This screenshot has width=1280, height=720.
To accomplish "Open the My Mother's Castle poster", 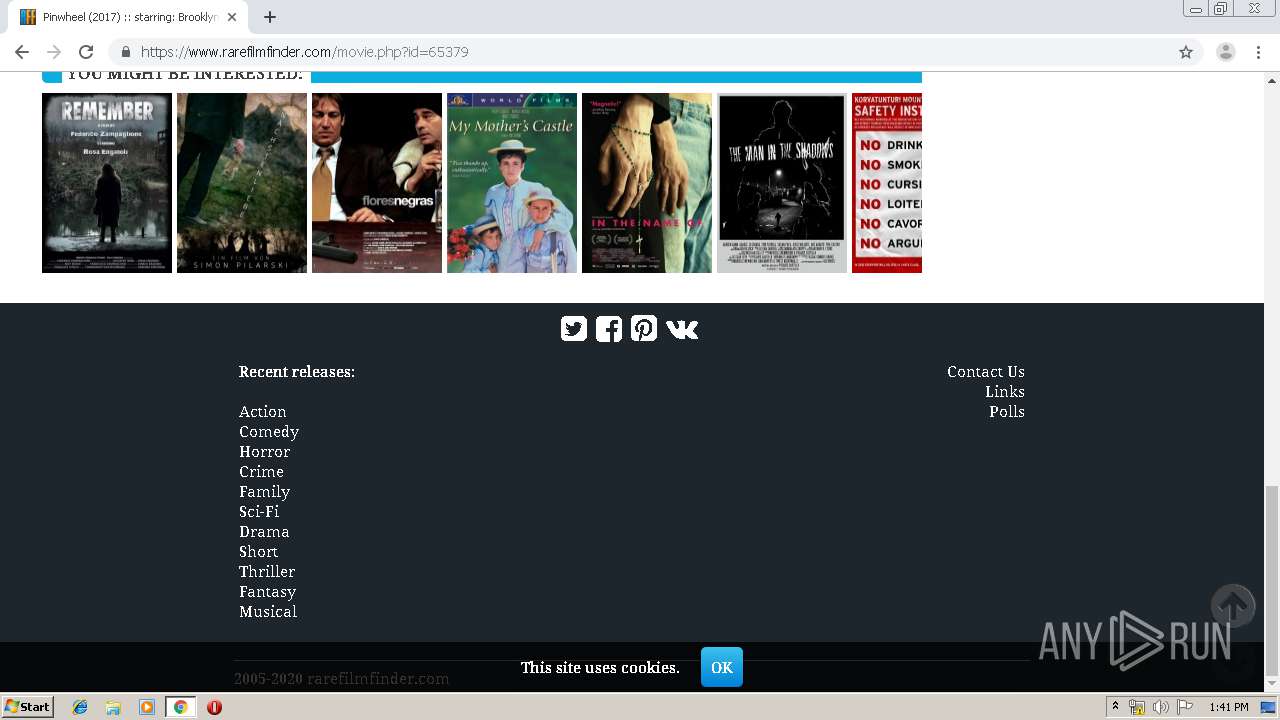I will click(512, 183).
